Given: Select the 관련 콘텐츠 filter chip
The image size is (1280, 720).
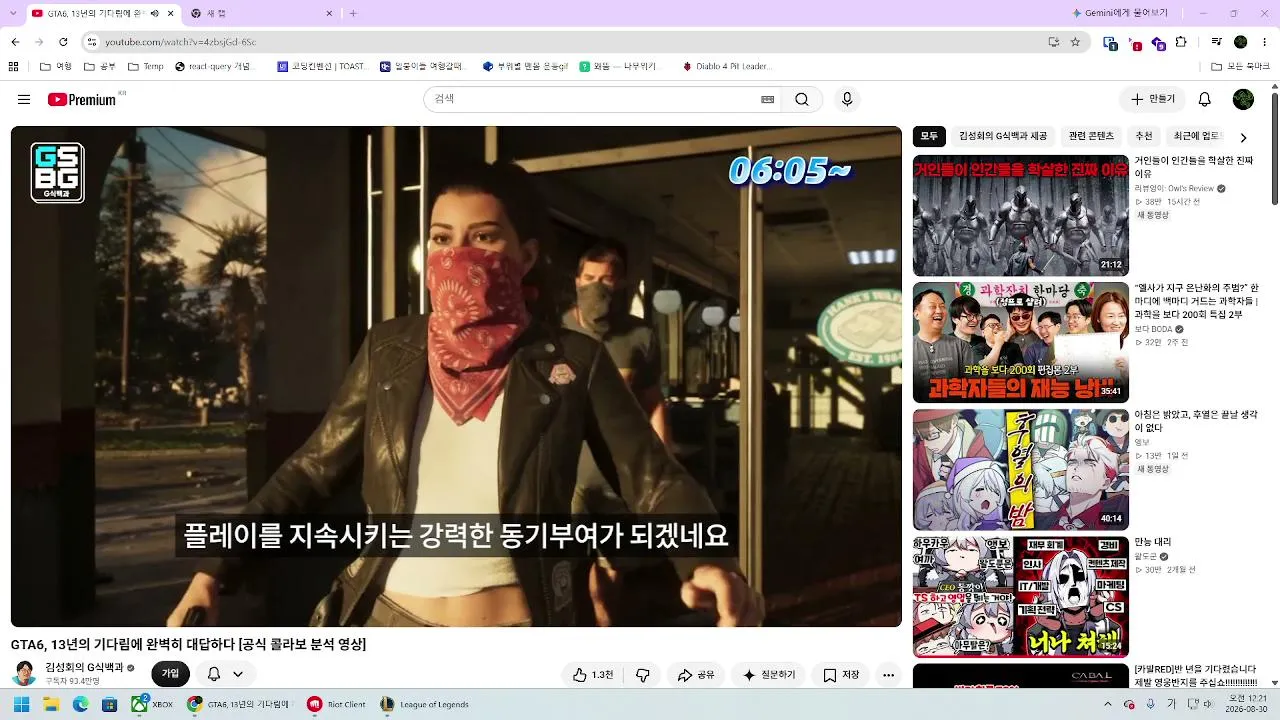Looking at the screenshot, I should (1091, 136).
